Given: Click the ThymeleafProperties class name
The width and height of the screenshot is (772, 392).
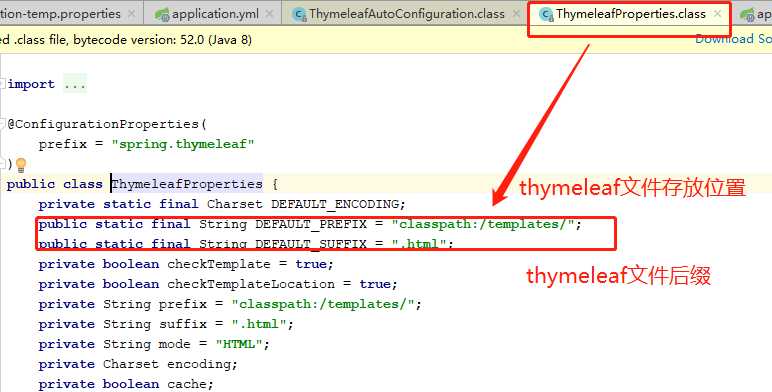Looking at the screenshot, I should point(187,184).
